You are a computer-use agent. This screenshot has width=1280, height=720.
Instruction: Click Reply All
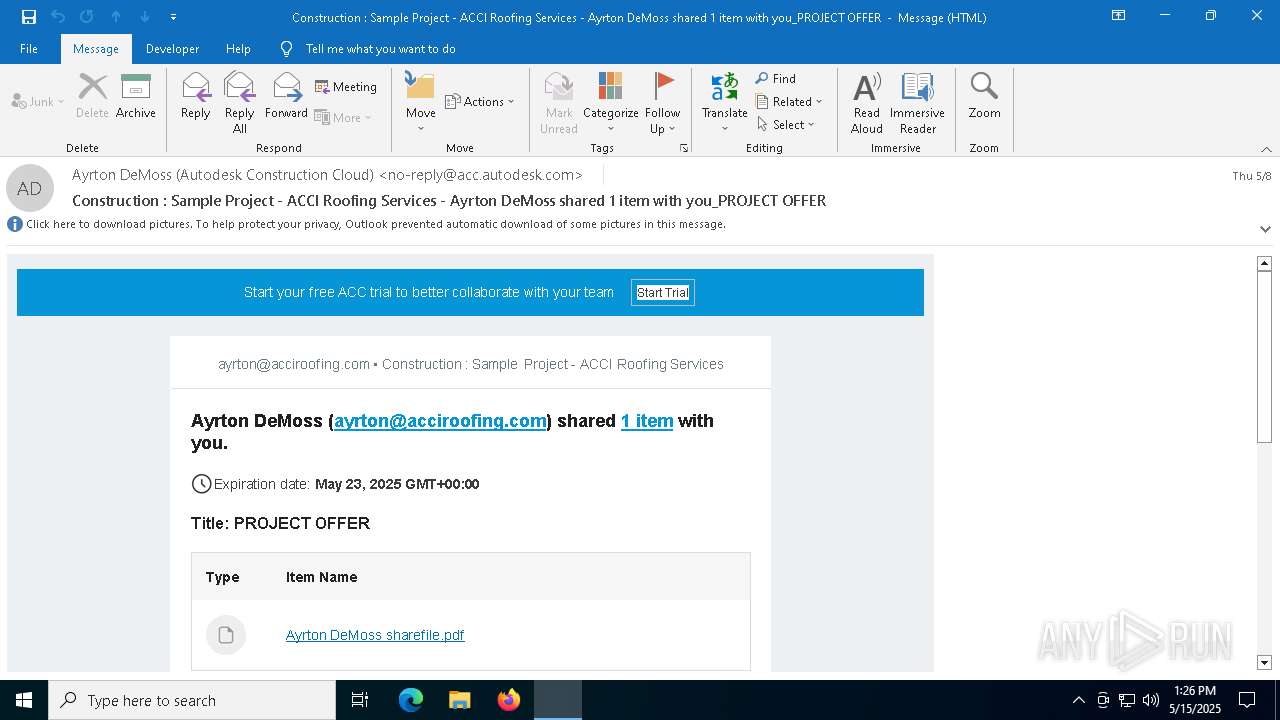240,103
